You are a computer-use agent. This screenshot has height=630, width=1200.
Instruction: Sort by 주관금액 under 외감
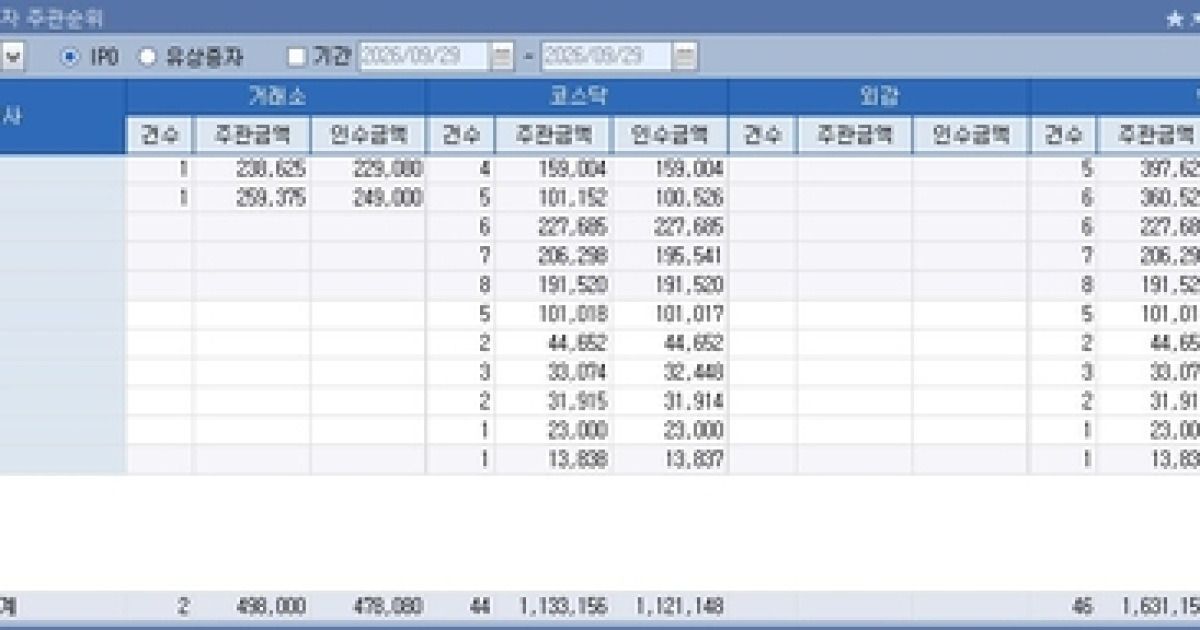point(854,134)
